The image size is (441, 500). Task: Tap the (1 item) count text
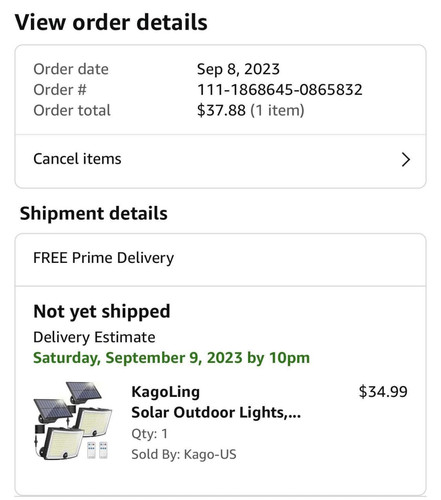click(277, 110)
